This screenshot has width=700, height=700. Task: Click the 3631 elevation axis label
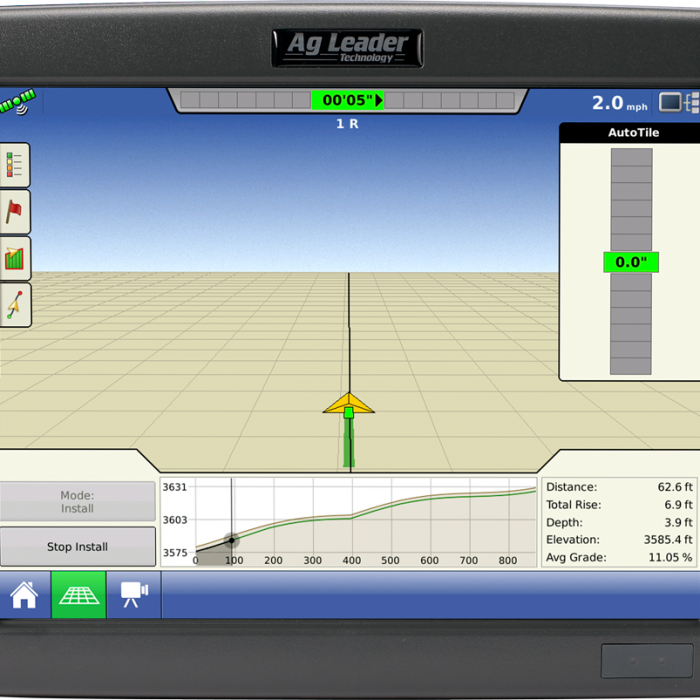point(175,487)
